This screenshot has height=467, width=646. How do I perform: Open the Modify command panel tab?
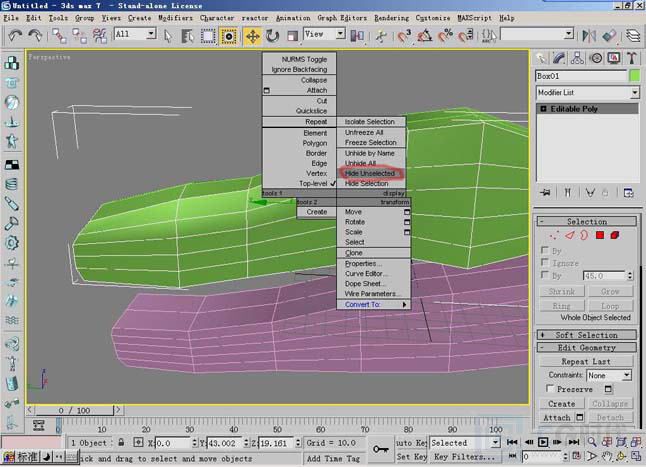tap(559, 58)
